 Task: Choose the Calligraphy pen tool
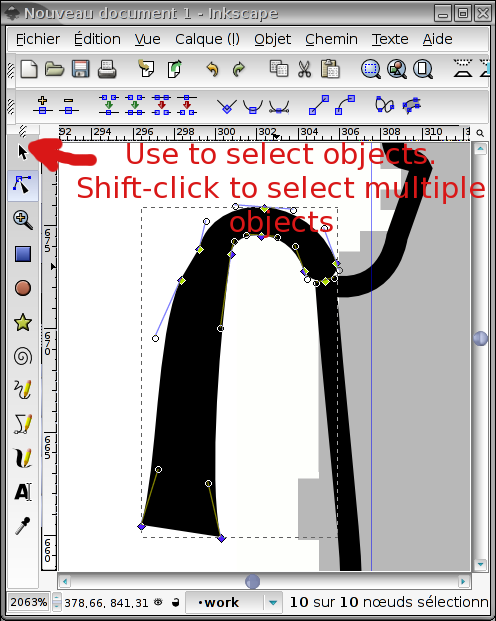point(23,458)
